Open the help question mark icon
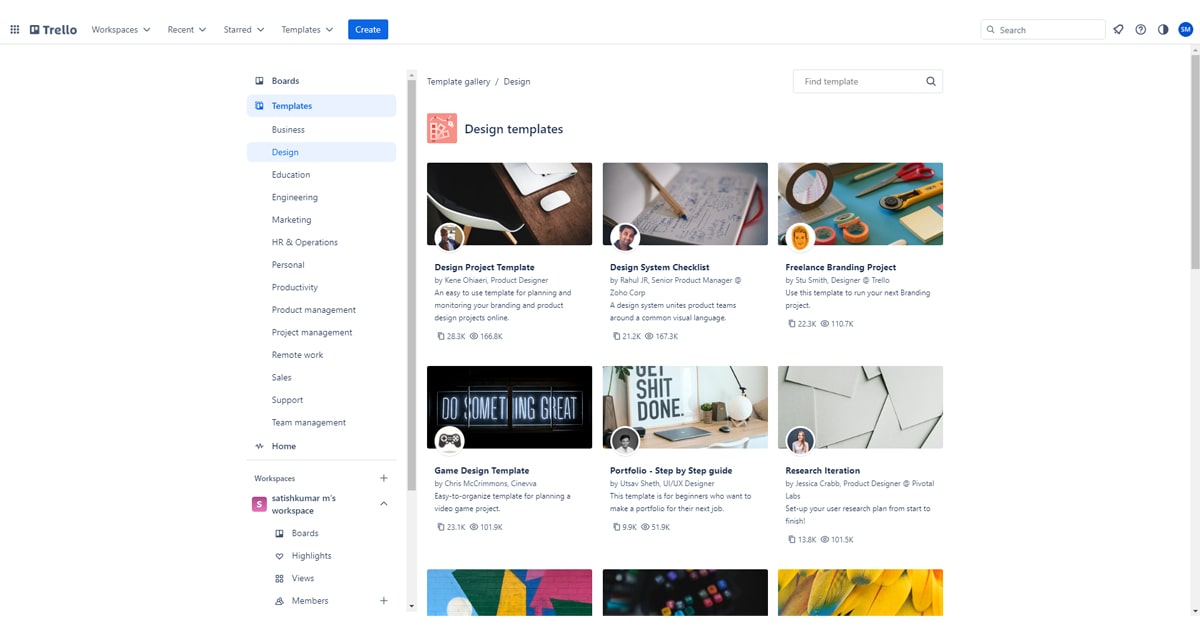1200x630 pixels. [x=1141, y=30]
